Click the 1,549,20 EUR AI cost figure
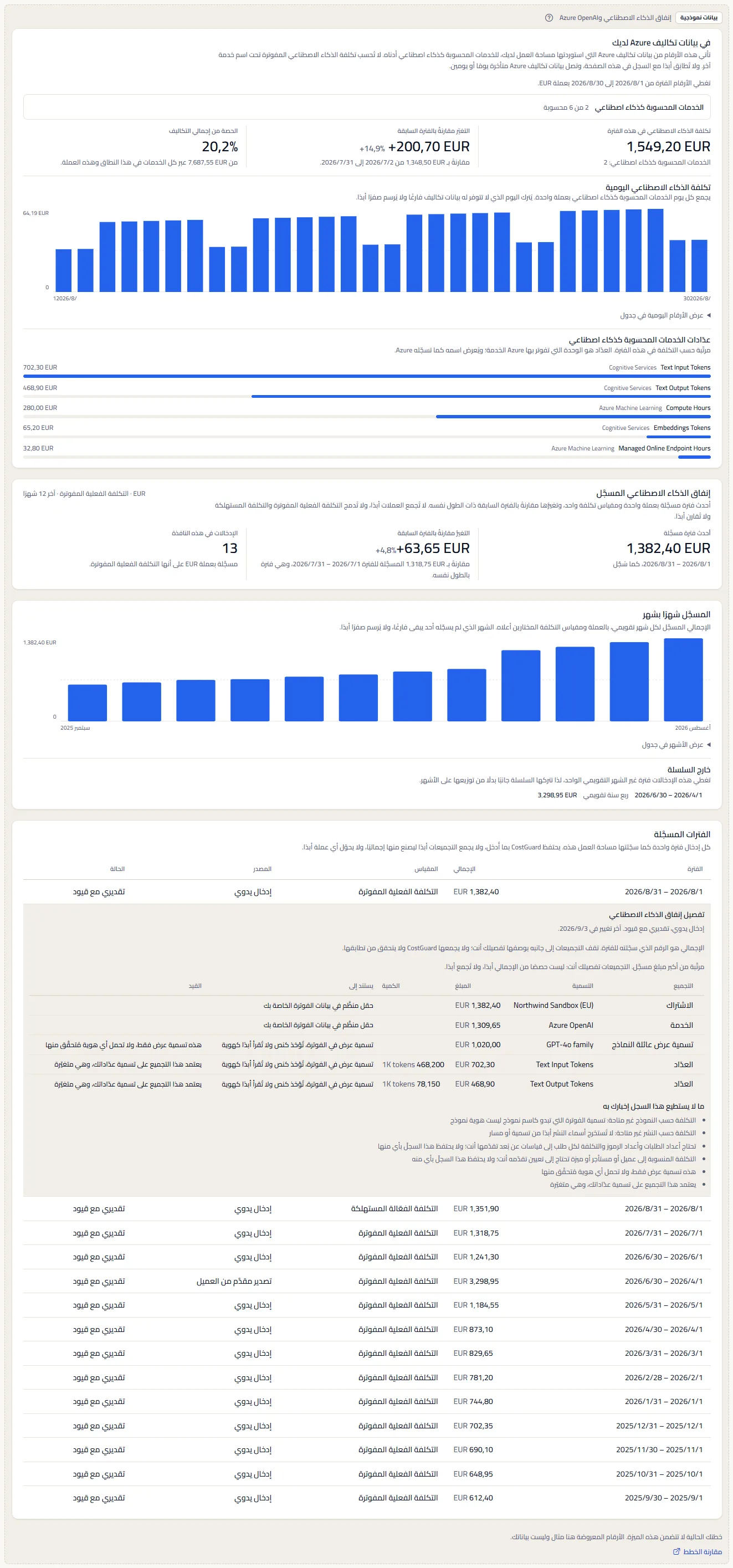Viewport: 733px width, 1568px height. [668, 147]
